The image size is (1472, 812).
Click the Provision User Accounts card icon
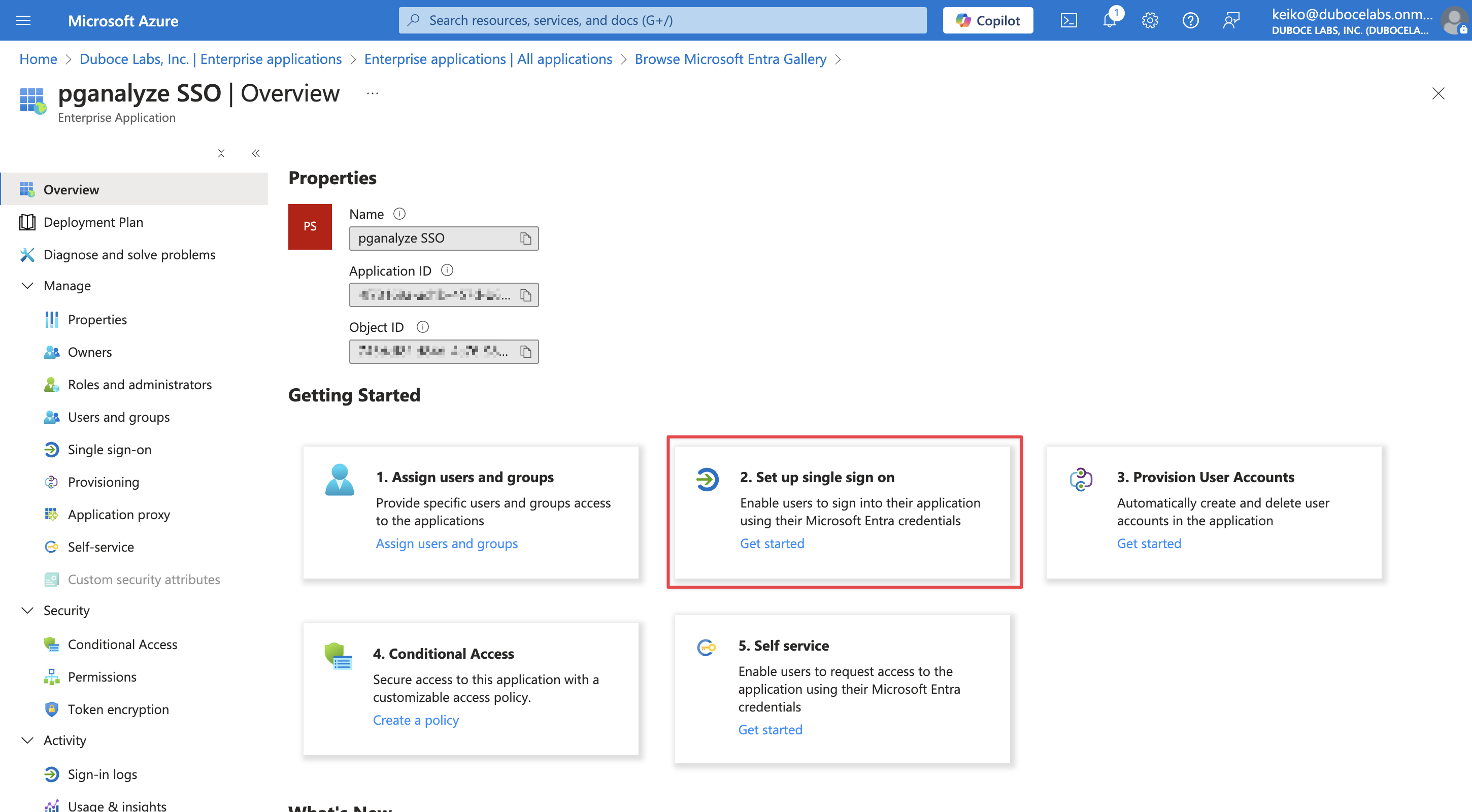click(x=1081, y=479)
